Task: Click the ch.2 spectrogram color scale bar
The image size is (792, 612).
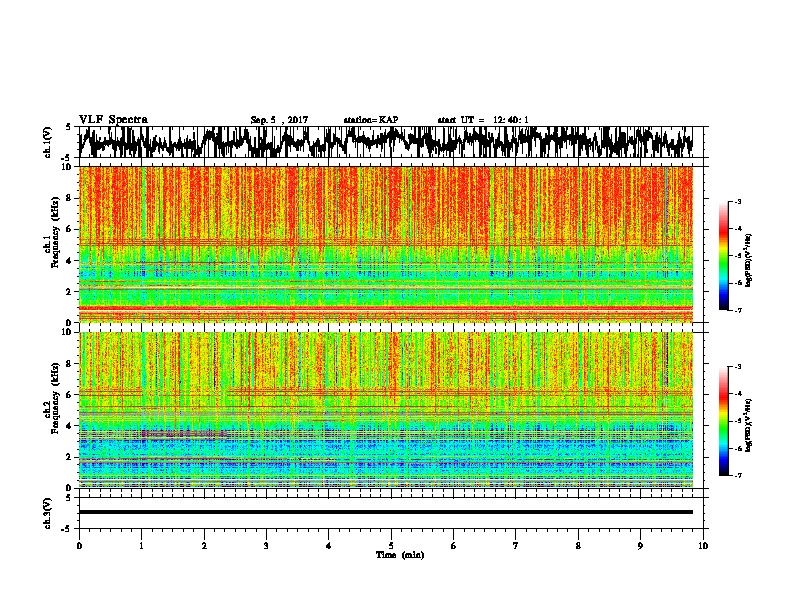Action: 723,421
